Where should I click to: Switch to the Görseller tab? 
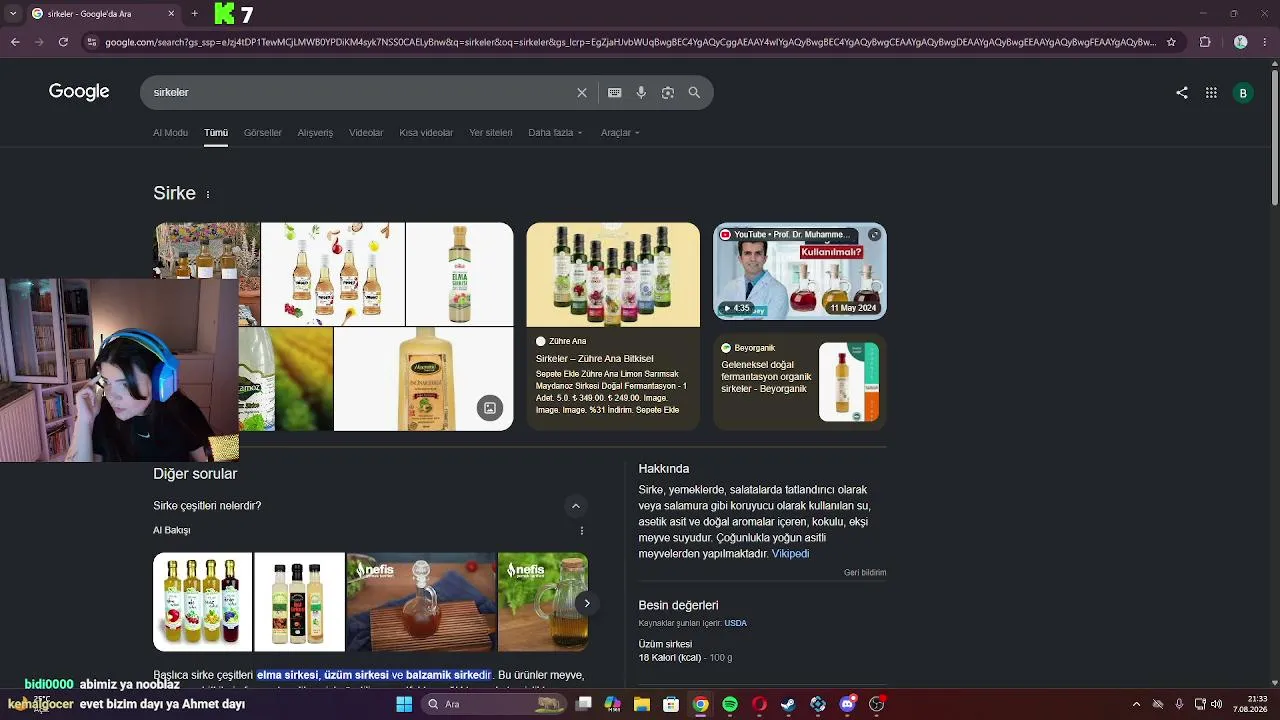pos(263,133)
